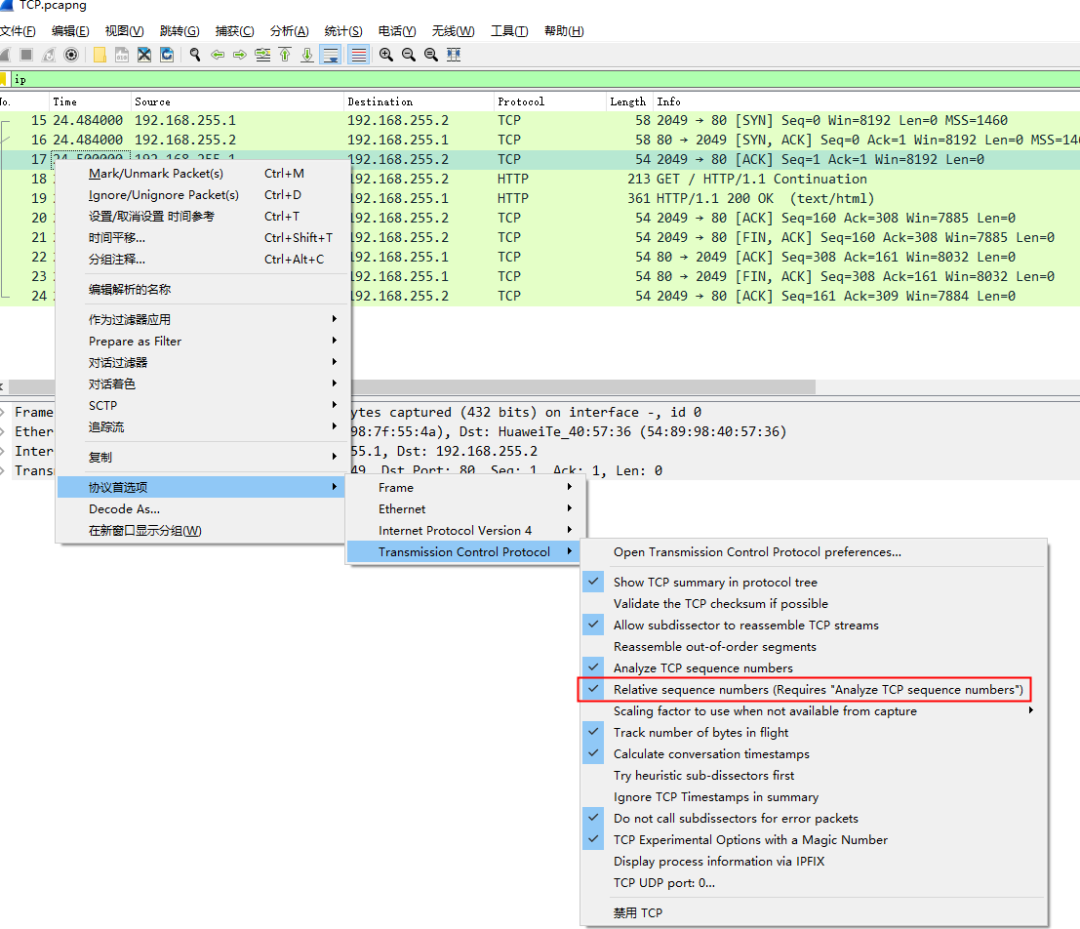
Task: Toggle auto-scroll during live capture icon
Action: tap(331, 54)
